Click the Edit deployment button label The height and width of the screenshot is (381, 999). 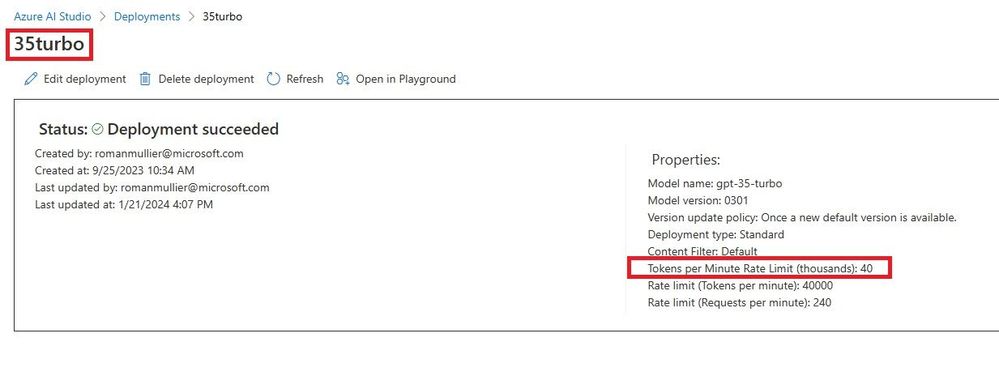click(x=85, y=79)
